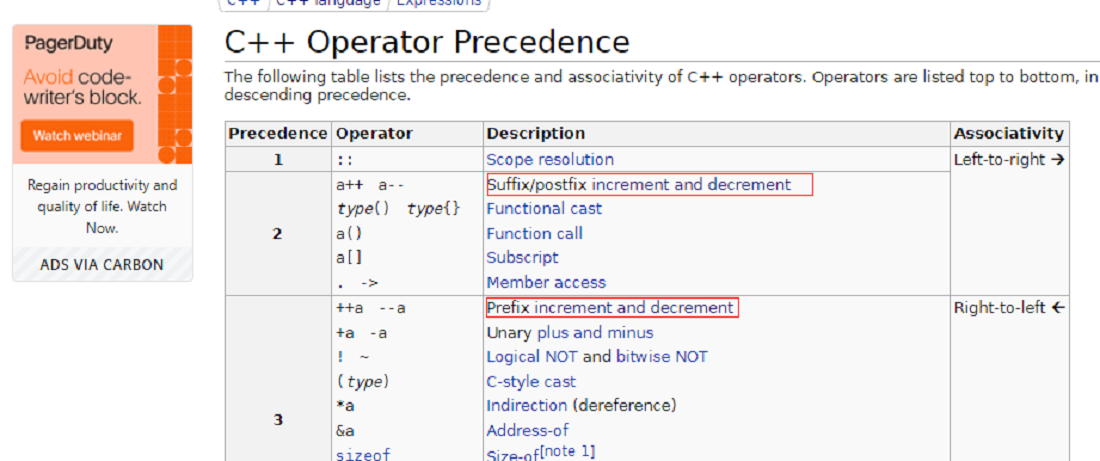Open the C++ language breadcrumb tab

[x=328, y=3]
